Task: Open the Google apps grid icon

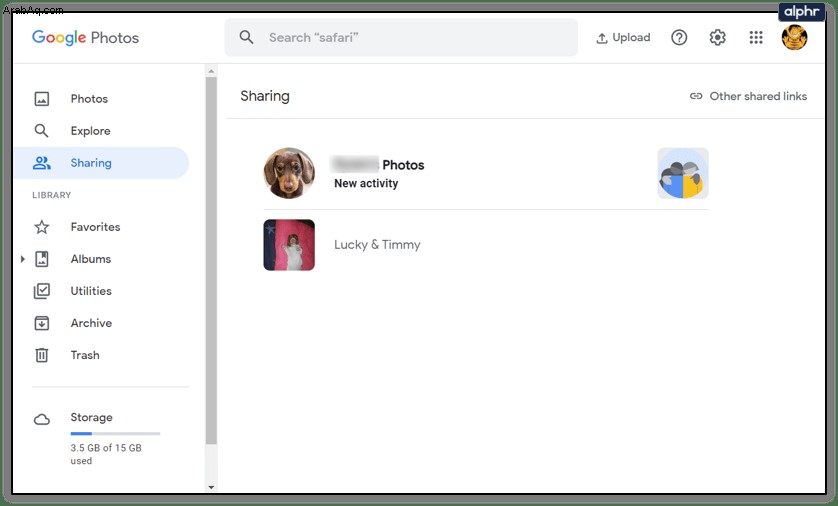Action: (756, 37)
